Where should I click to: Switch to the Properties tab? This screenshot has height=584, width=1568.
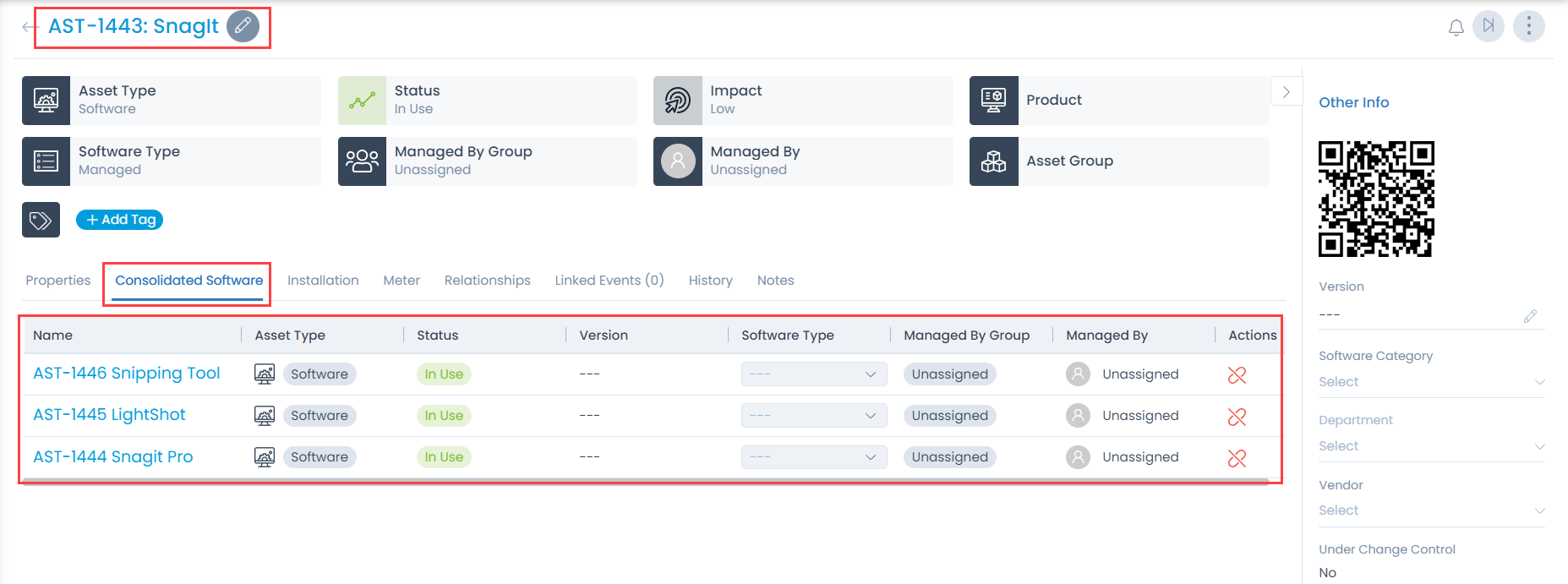tap(58, 281)
